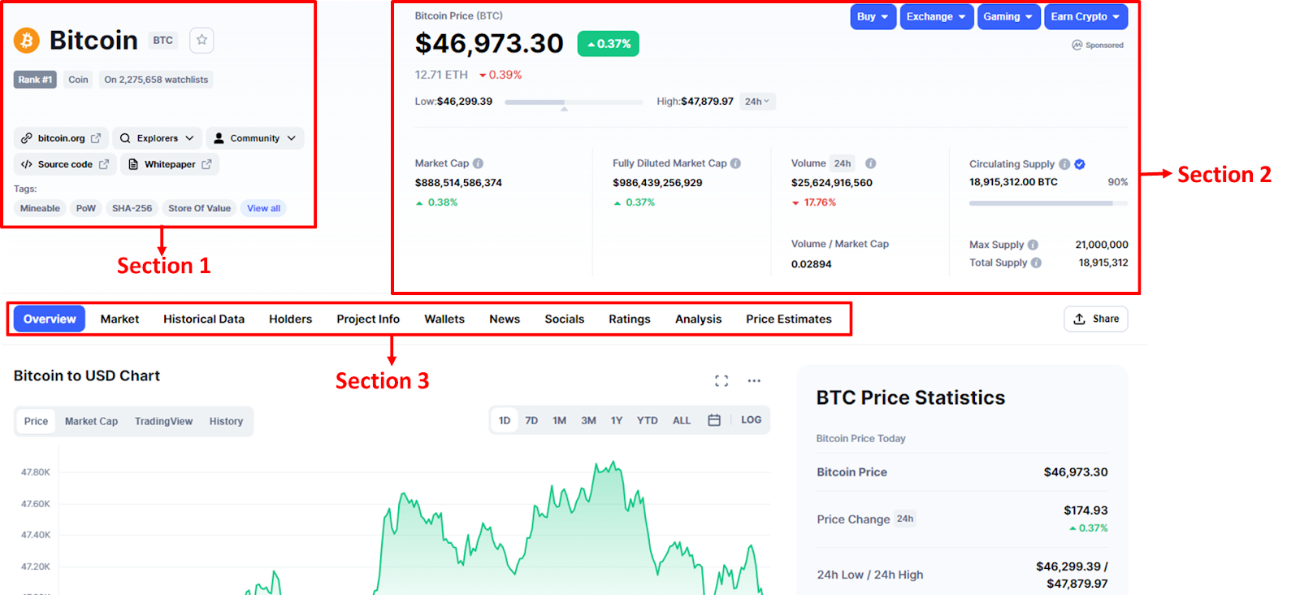Open the Wallets tab

click(x=444, y=319)
